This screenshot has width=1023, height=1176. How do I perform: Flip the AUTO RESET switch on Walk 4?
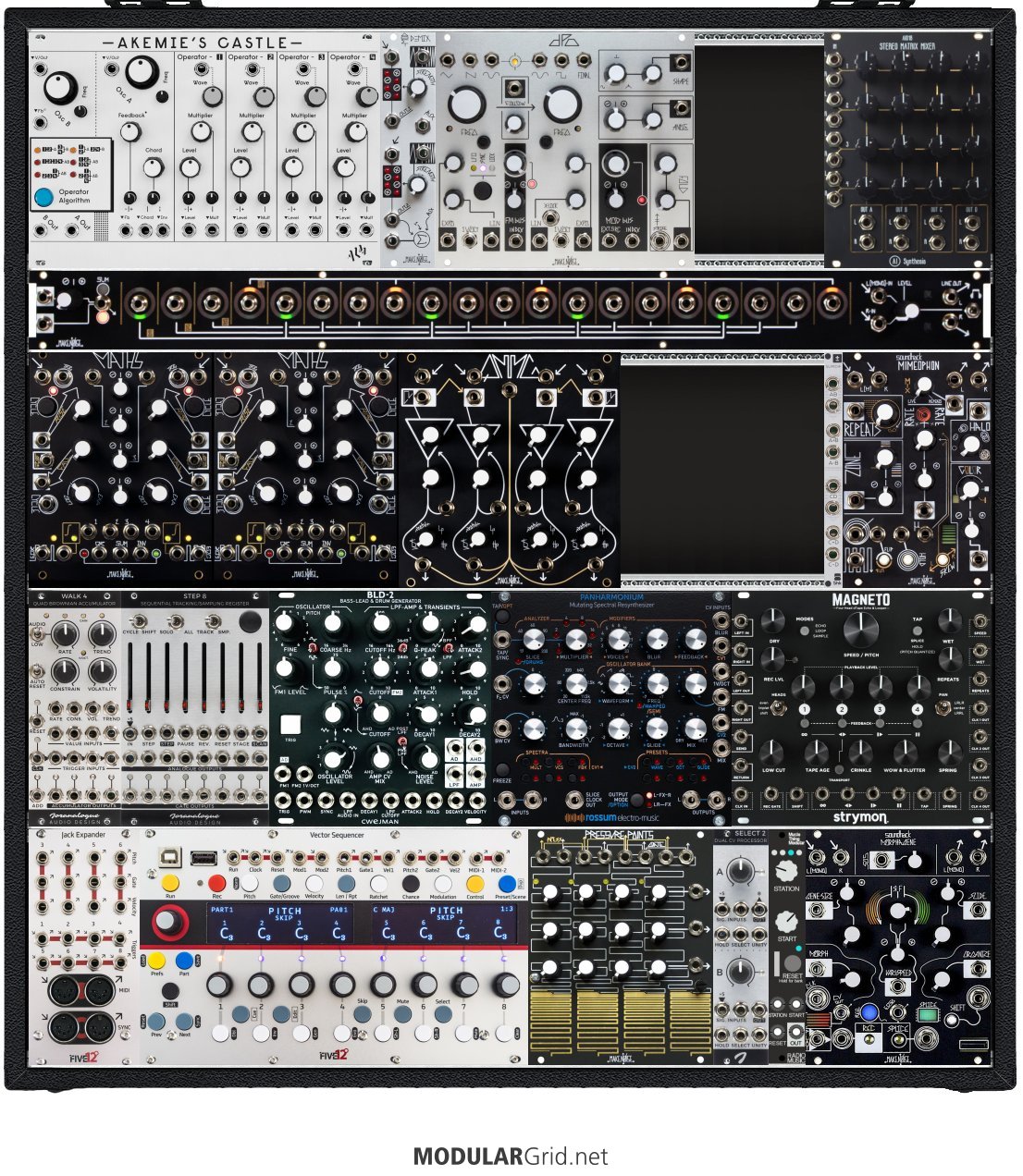38,672
